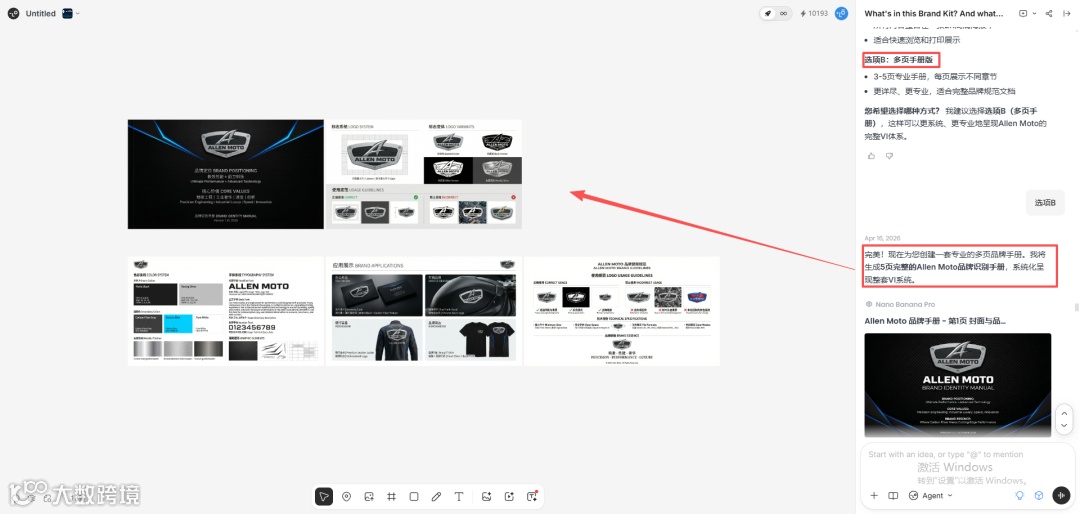Select the pencil draw tool
The height and width of the screenshot is (514, 1080).
(436, 496)
